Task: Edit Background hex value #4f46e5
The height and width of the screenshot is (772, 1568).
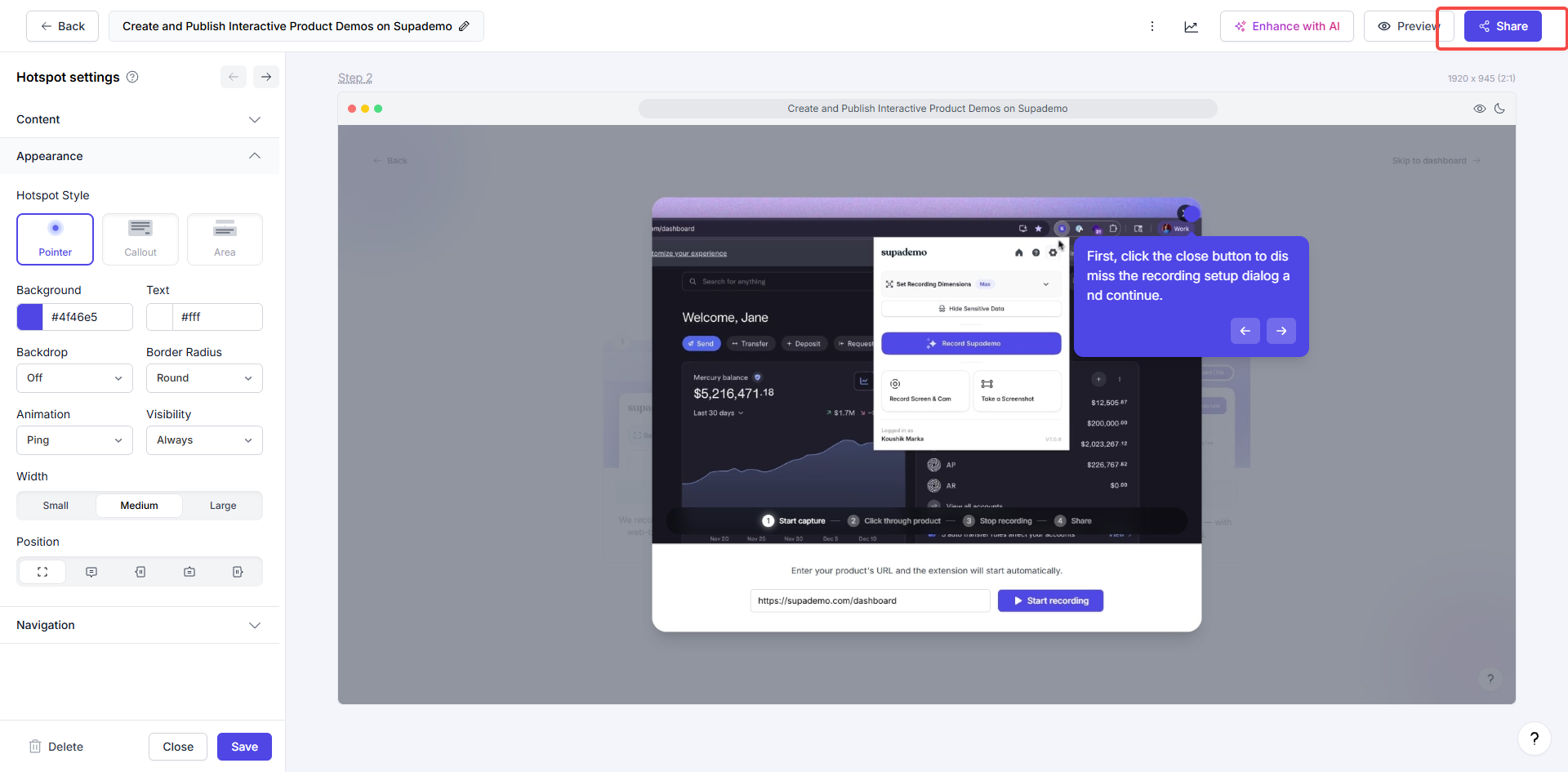Action: [87, 317]
